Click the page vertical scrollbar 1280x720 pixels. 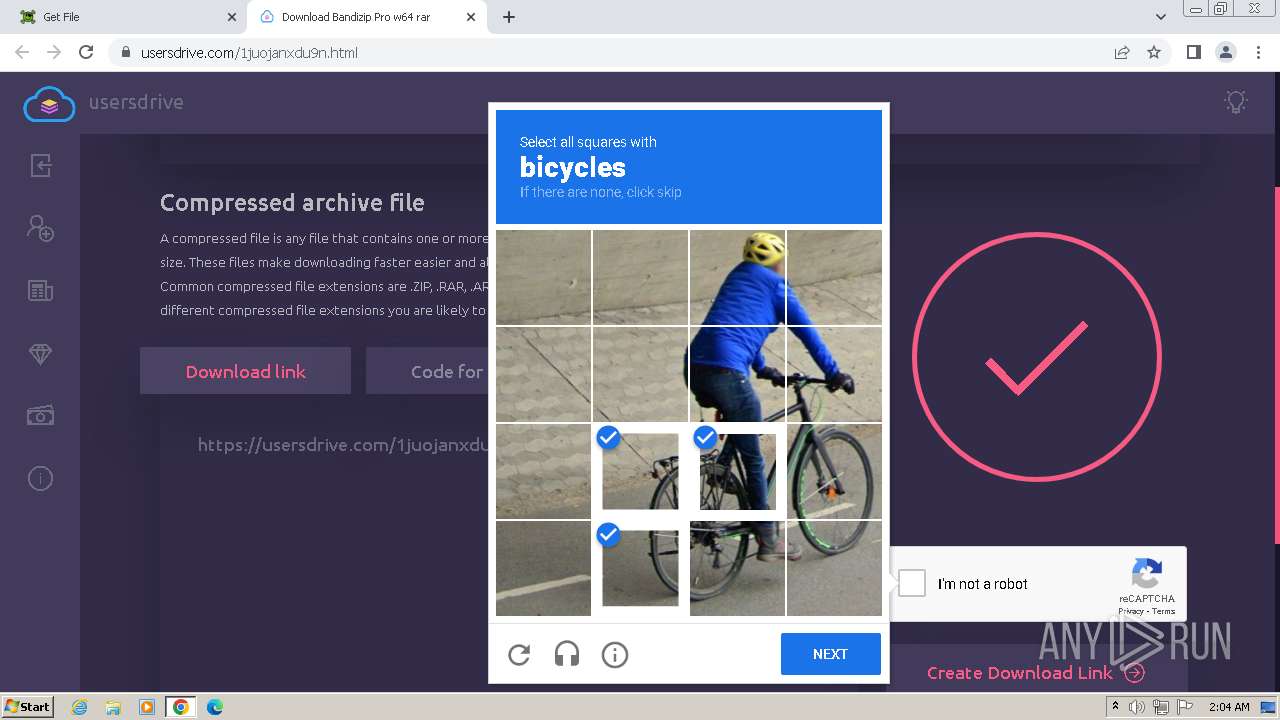pos(1275,365)
